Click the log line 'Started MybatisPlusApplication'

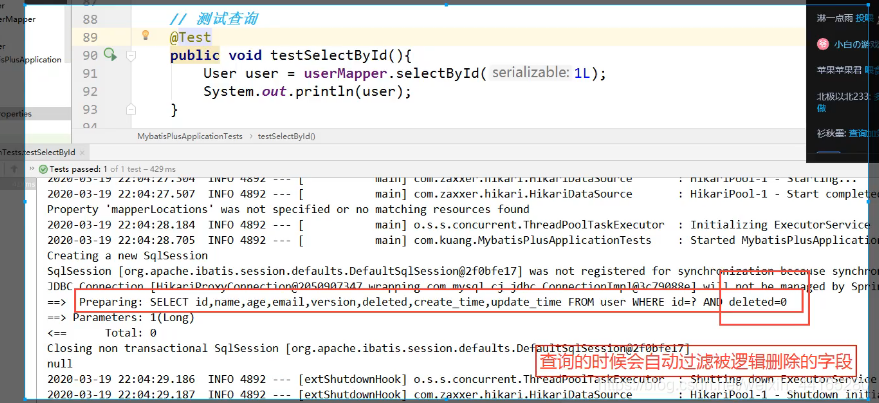pyautogui.click(x=462, y=240)
